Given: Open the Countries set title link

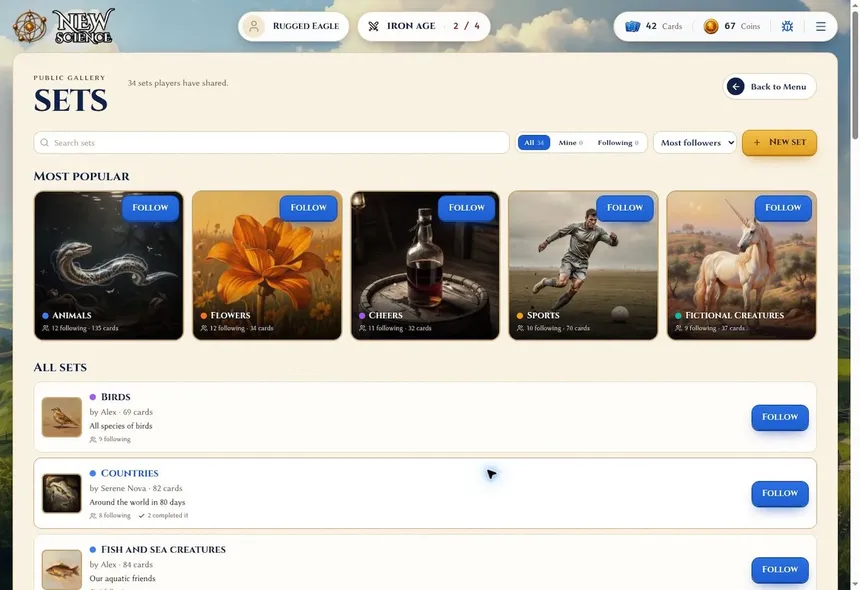Looking at the screenshot, I should [129, 473].
